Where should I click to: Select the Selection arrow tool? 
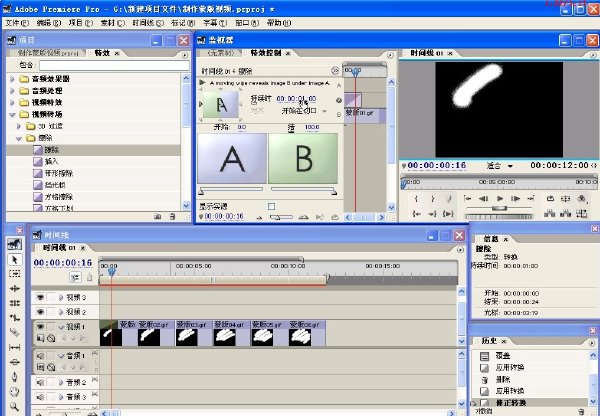[x=15, y=259]
